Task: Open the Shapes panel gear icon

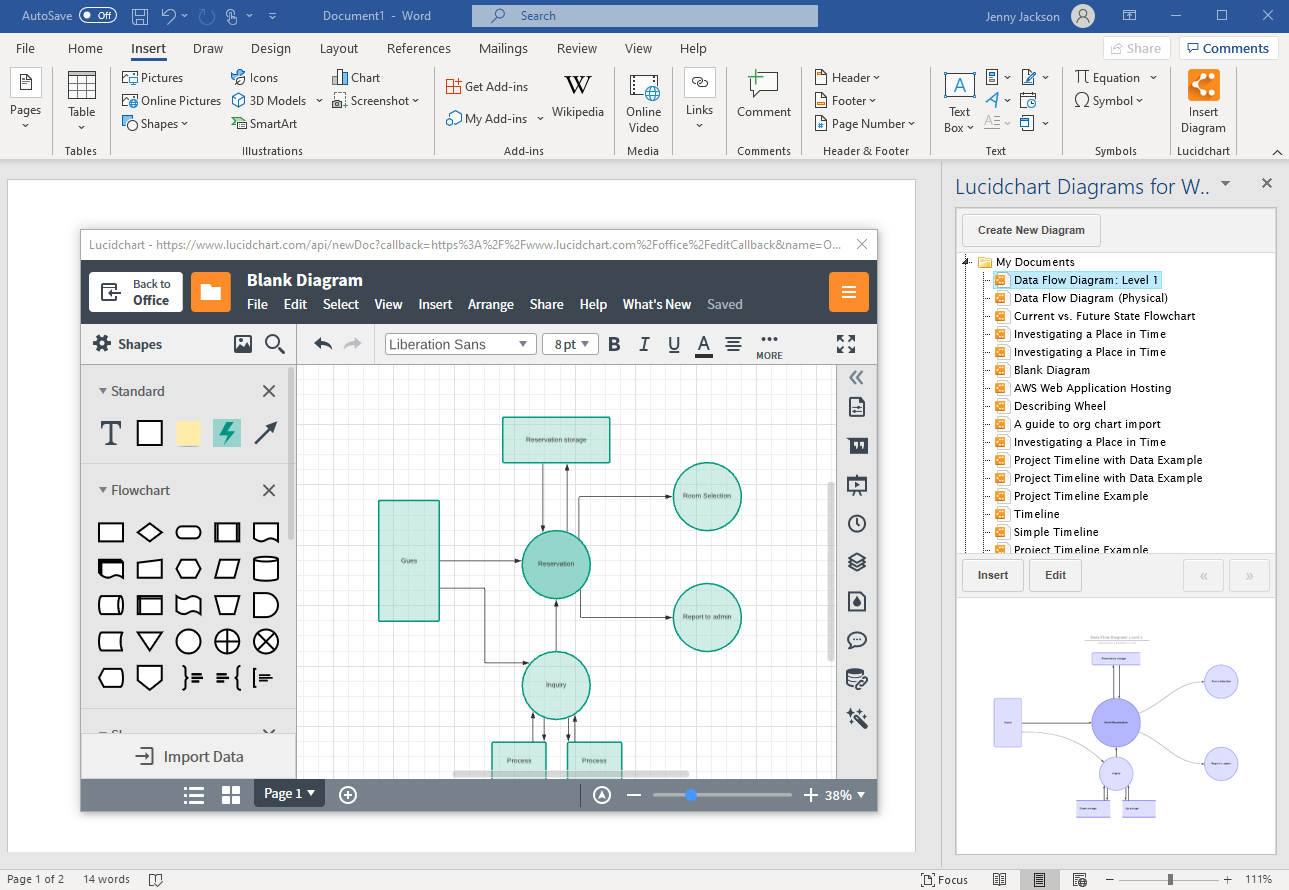Action: (101, 343)
